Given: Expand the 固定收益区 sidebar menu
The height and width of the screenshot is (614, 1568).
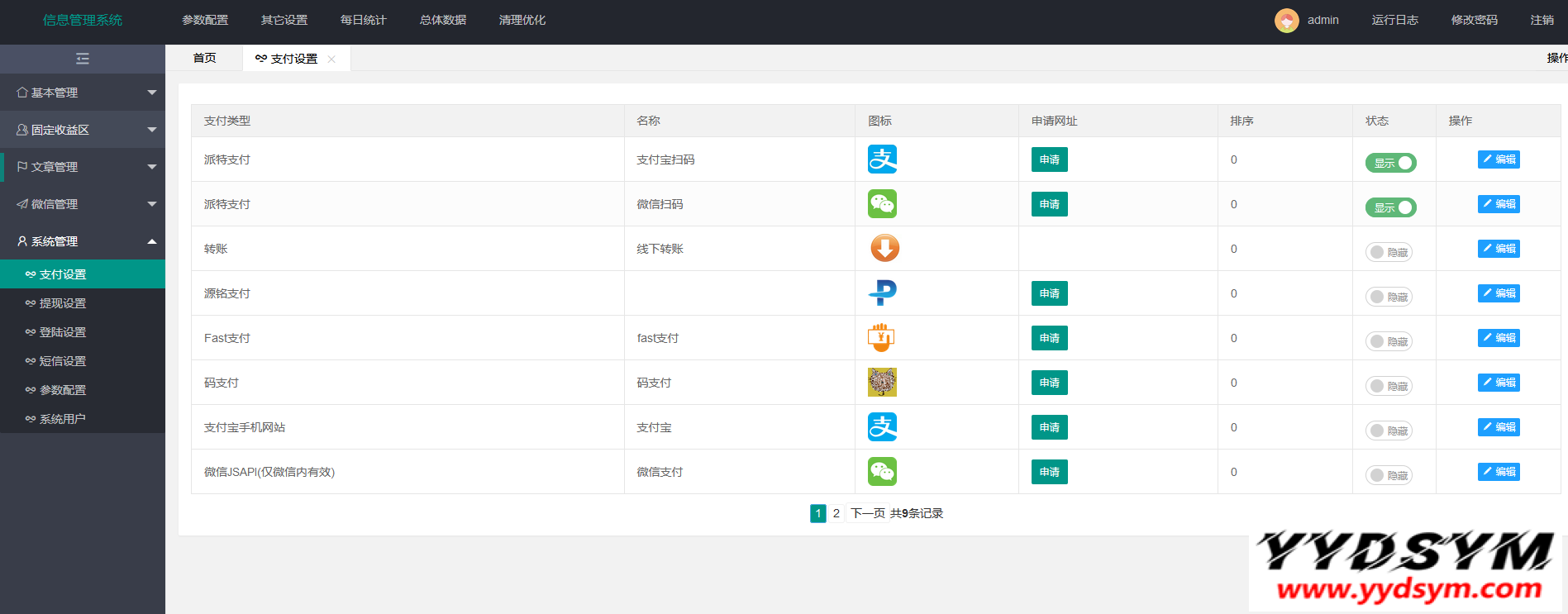Looking at the screenshot, I should (x=83, y=130).
